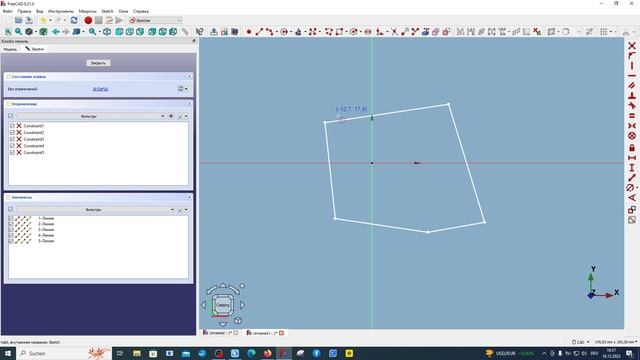Open the undo history dropdown arrow
This screenshot has height=360, width=640.
click(51, 20)
